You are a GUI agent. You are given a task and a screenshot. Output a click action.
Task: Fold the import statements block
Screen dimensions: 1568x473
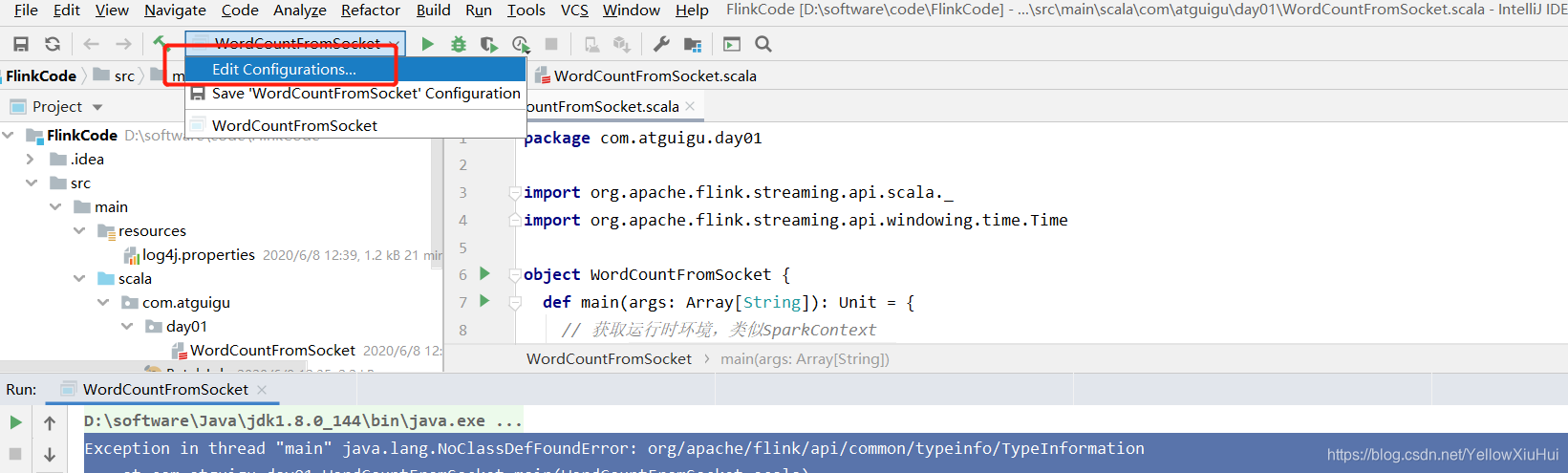[x=515, y=192]
